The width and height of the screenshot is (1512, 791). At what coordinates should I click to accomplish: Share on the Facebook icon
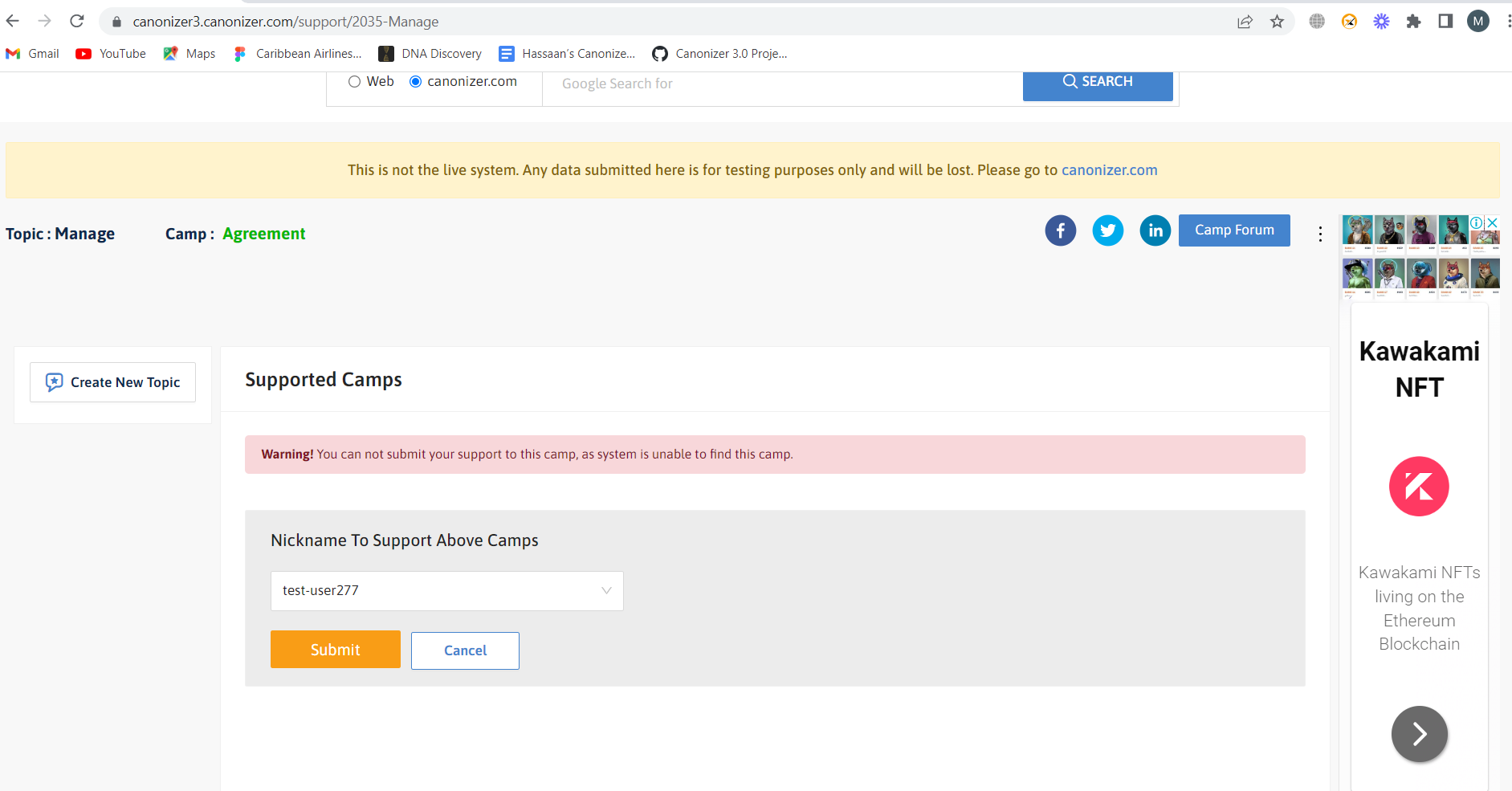point(1060,230)
